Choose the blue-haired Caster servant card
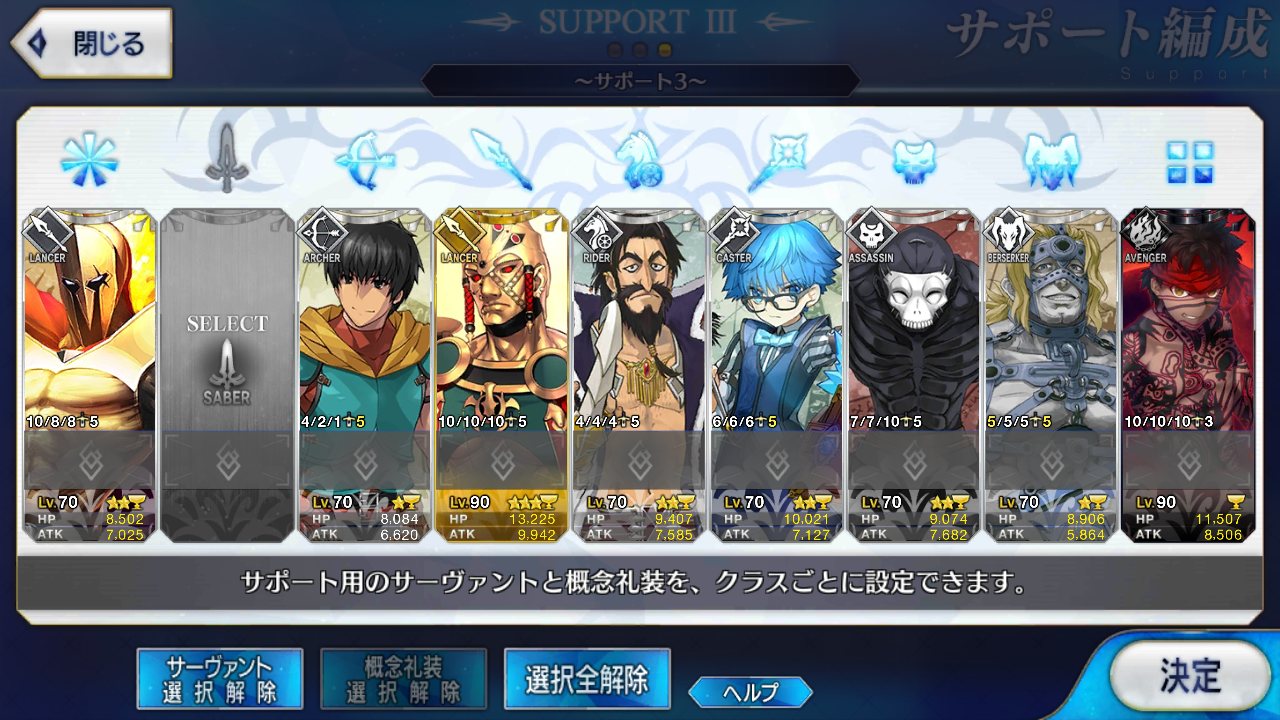The width and height of the screenshot is (1280, 720). [777, 375]
